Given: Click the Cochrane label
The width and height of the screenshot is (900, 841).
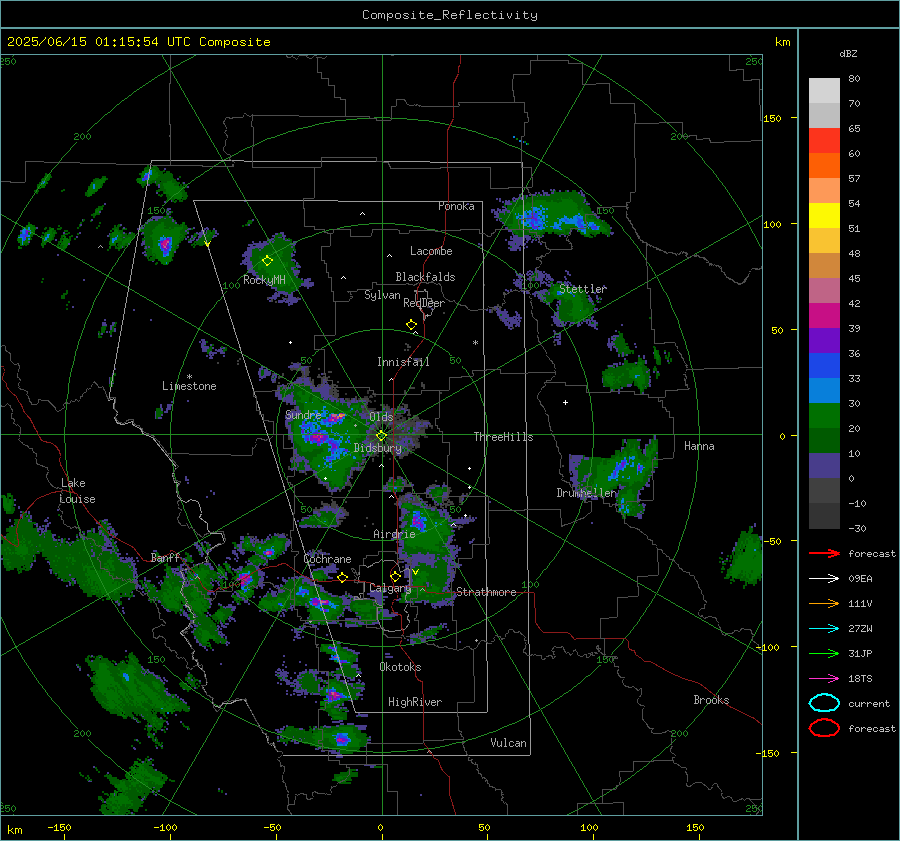Looking at the screenshot, I should coord(327,559).
